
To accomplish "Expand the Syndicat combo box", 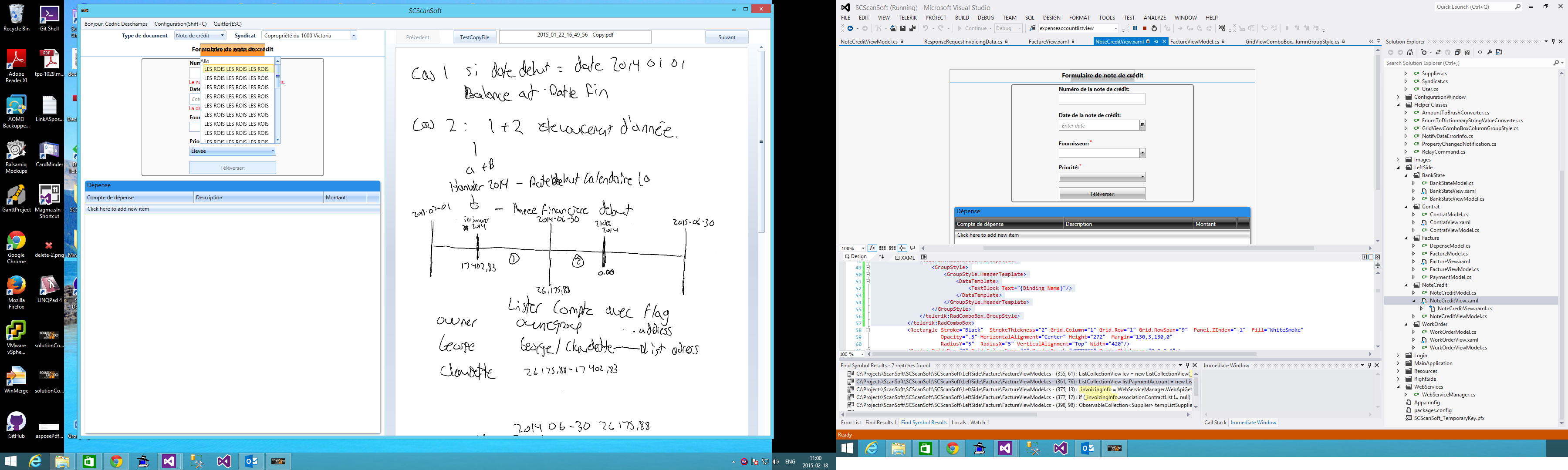I will click(353, 36).
